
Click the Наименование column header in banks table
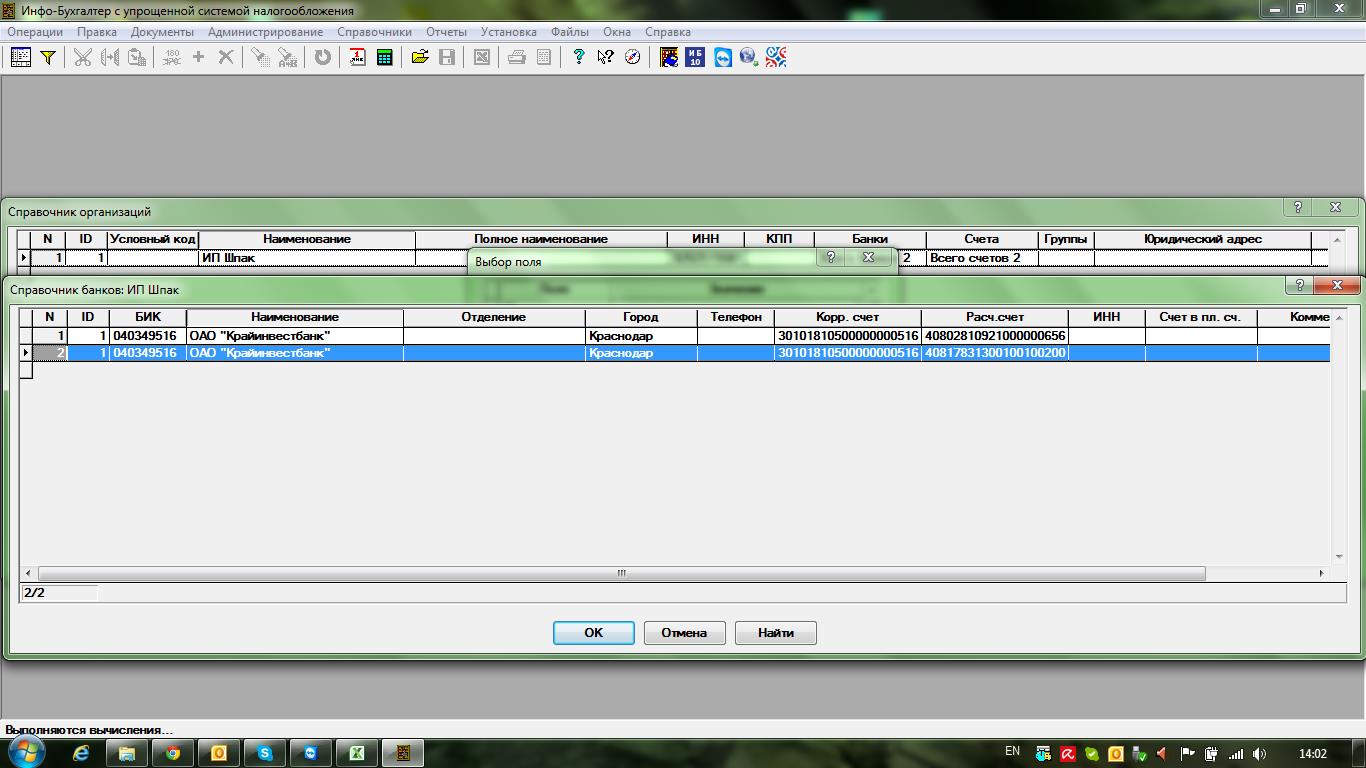coord(295,317)
